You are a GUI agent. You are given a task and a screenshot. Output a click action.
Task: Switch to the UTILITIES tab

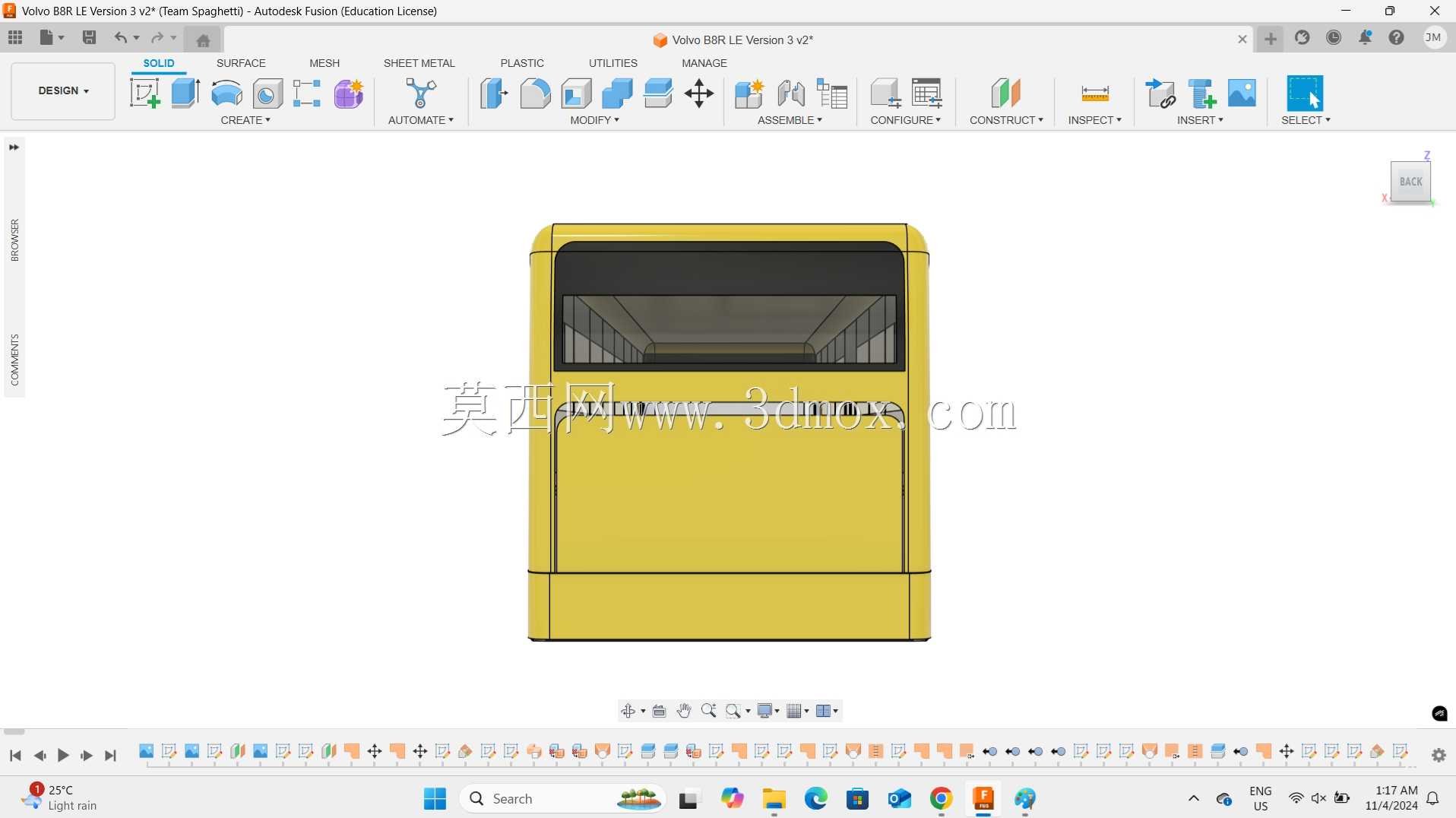click(613, 63)
